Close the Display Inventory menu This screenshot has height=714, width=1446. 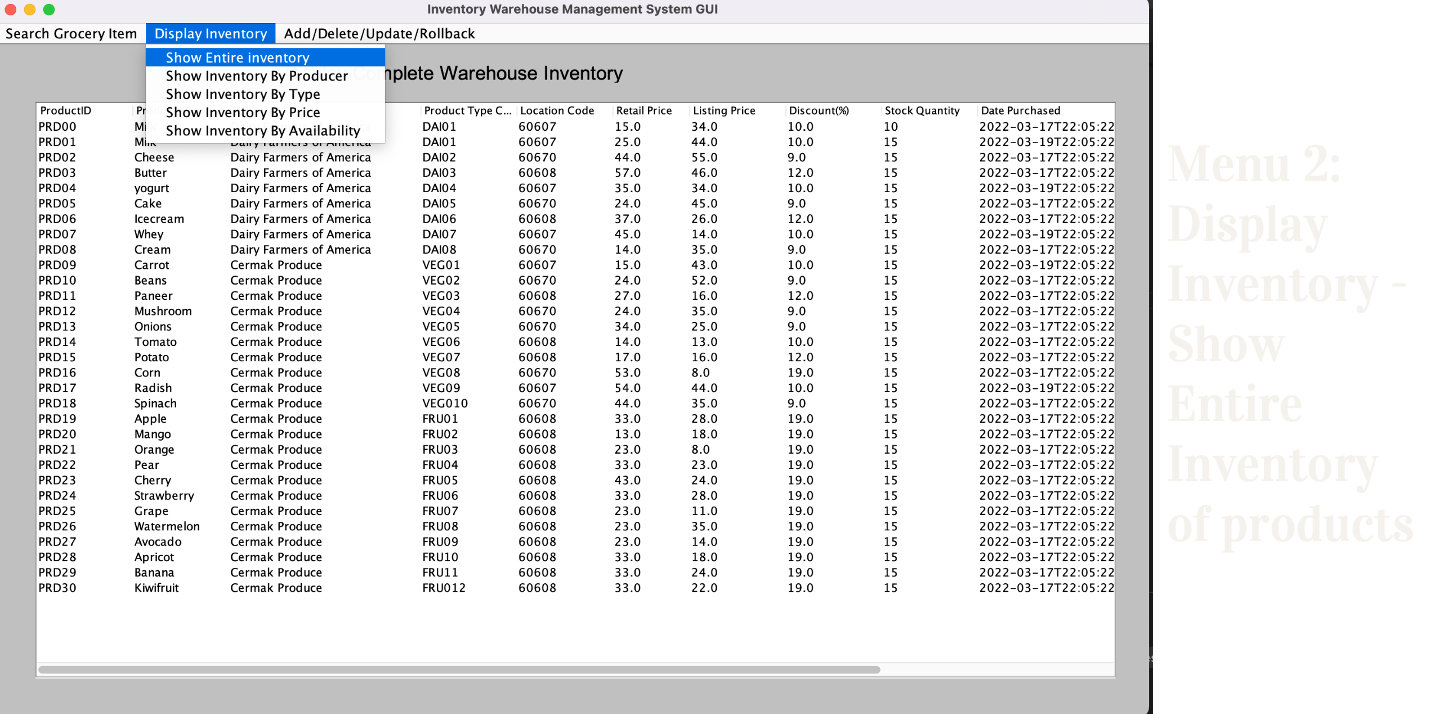(x=210, y=34)
